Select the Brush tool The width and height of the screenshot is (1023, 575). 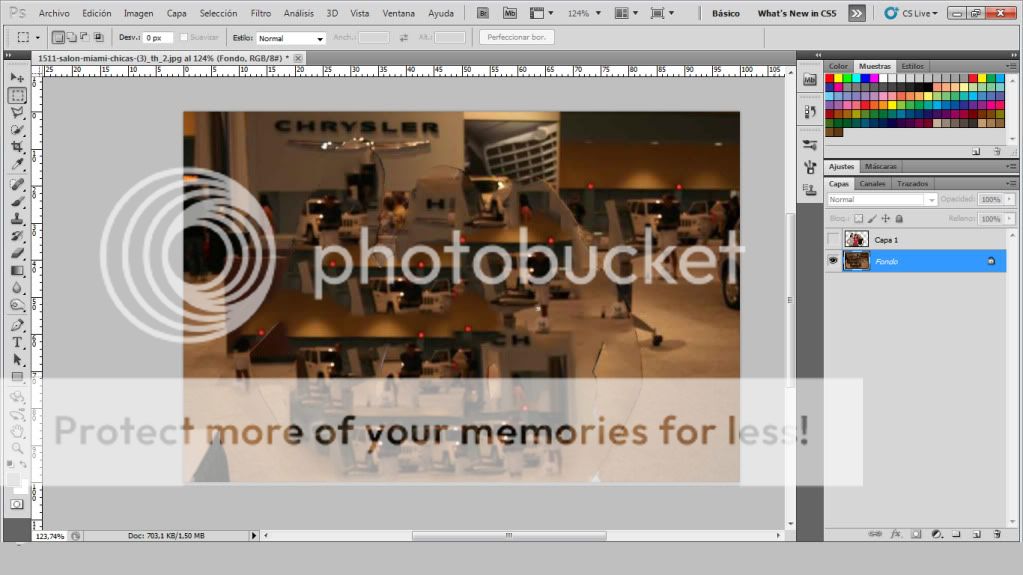pyautogui.click(x=17, y=202)
